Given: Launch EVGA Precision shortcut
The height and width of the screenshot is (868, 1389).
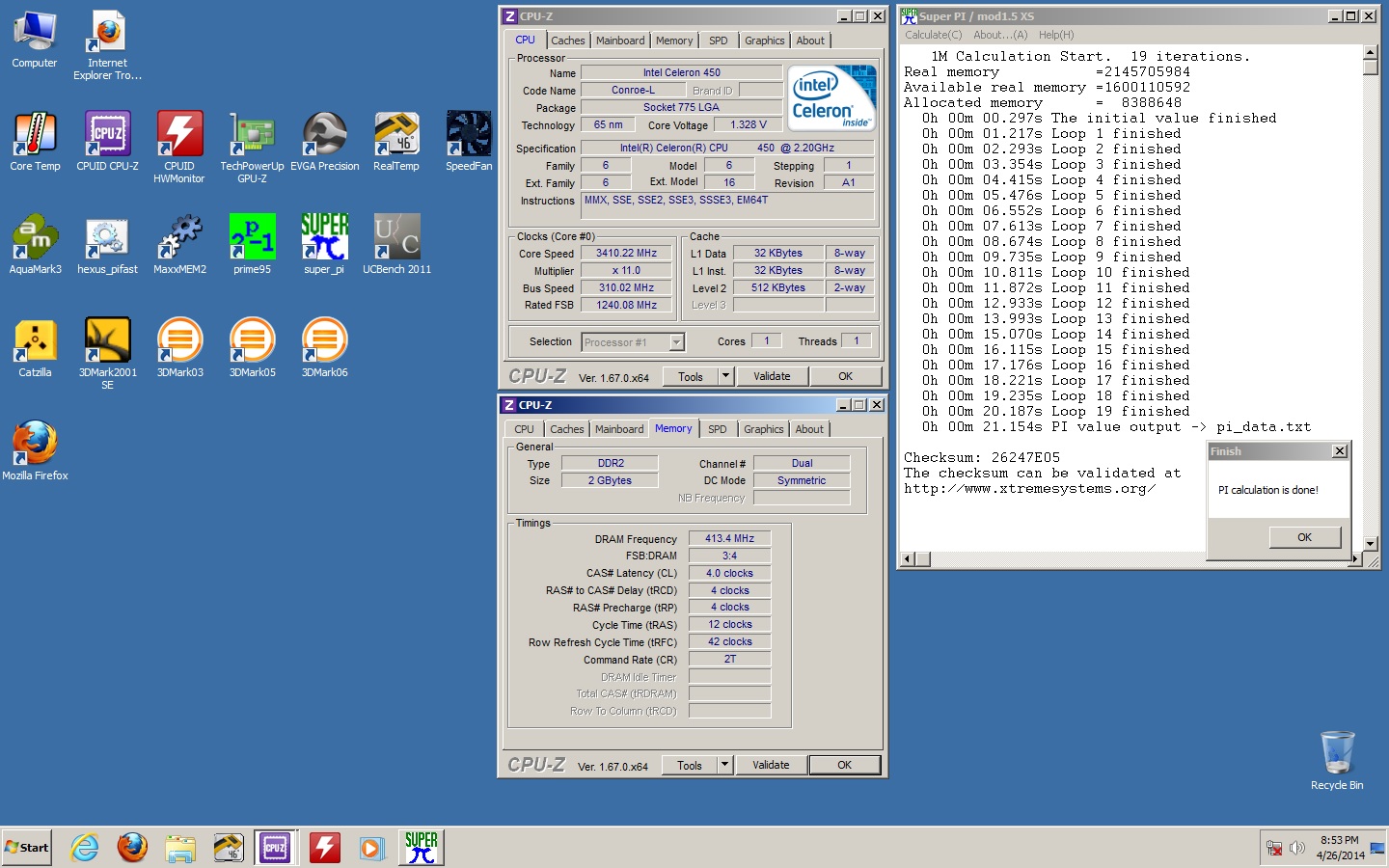Looking at the screenshot, I should 325,142.
